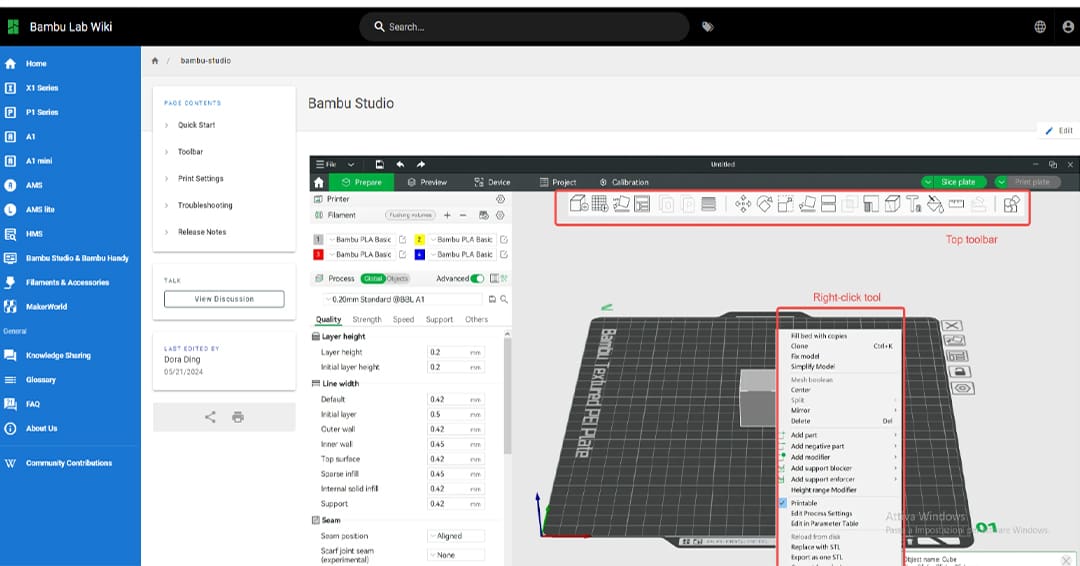Select the Scale tool in top toolbar

(x=785, y=204)
